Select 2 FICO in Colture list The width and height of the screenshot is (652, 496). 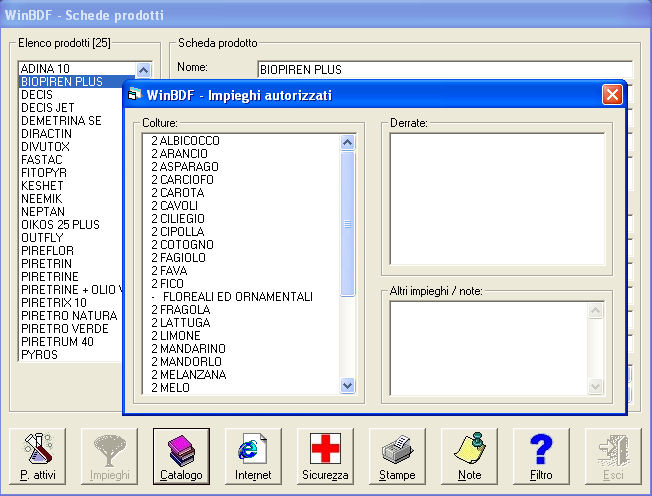click(x=242, y=284)
